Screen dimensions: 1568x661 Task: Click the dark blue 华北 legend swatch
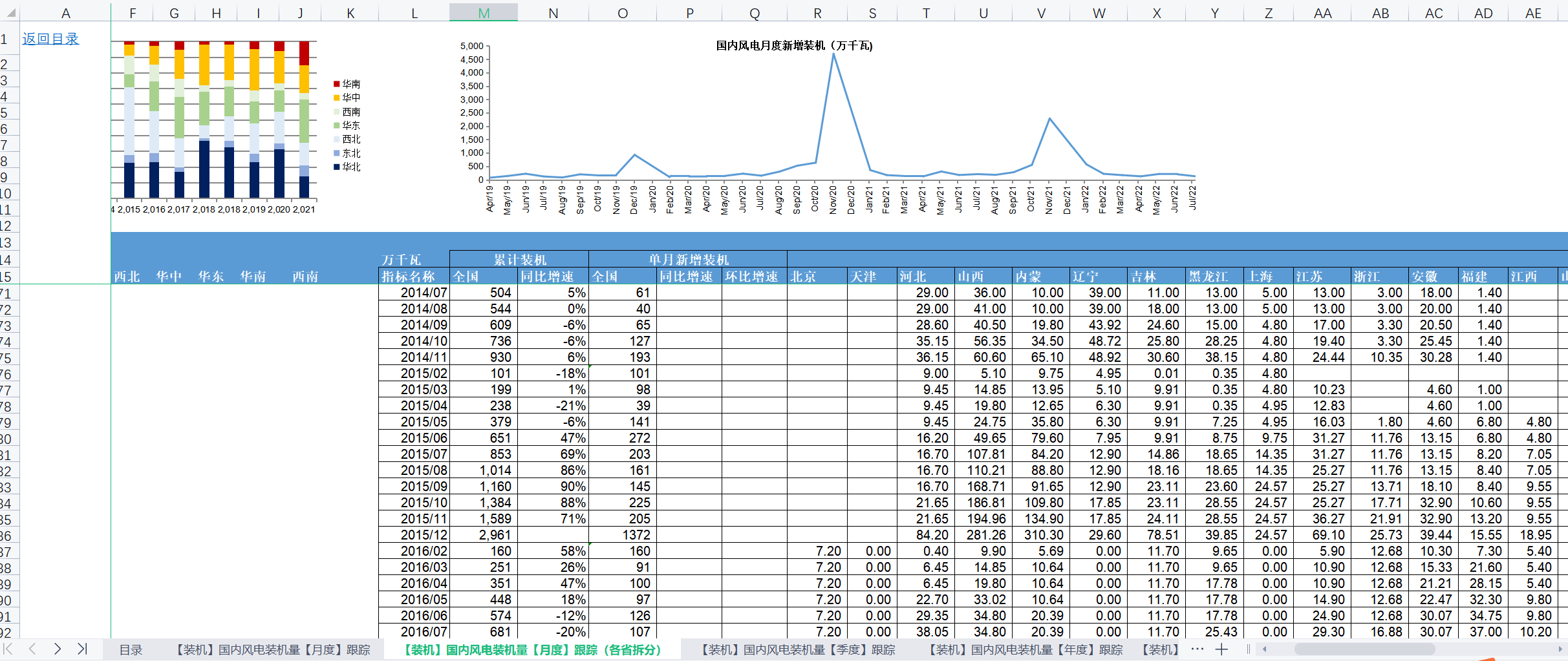click(x=336, y=167)
